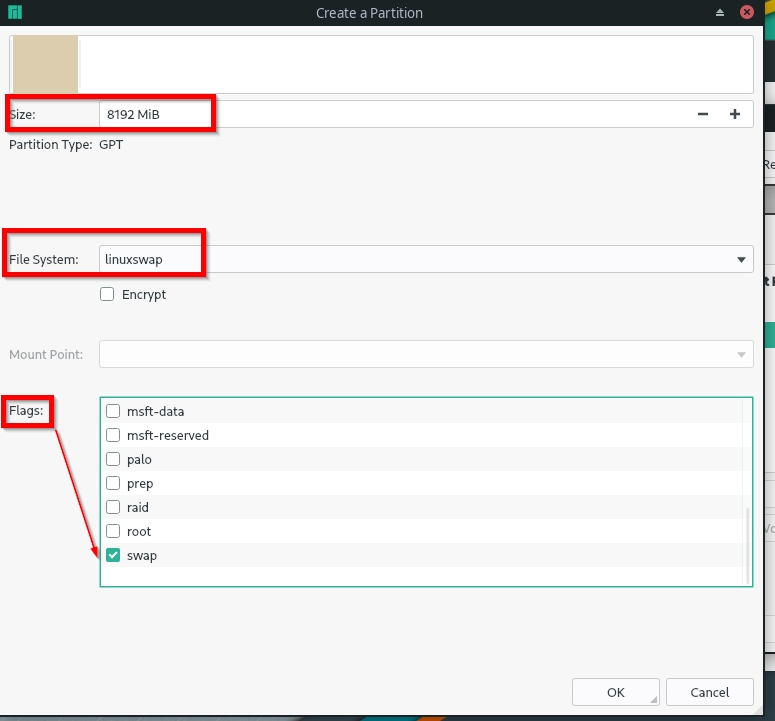
Task: Check the root flag
Action: click(113, 531)
